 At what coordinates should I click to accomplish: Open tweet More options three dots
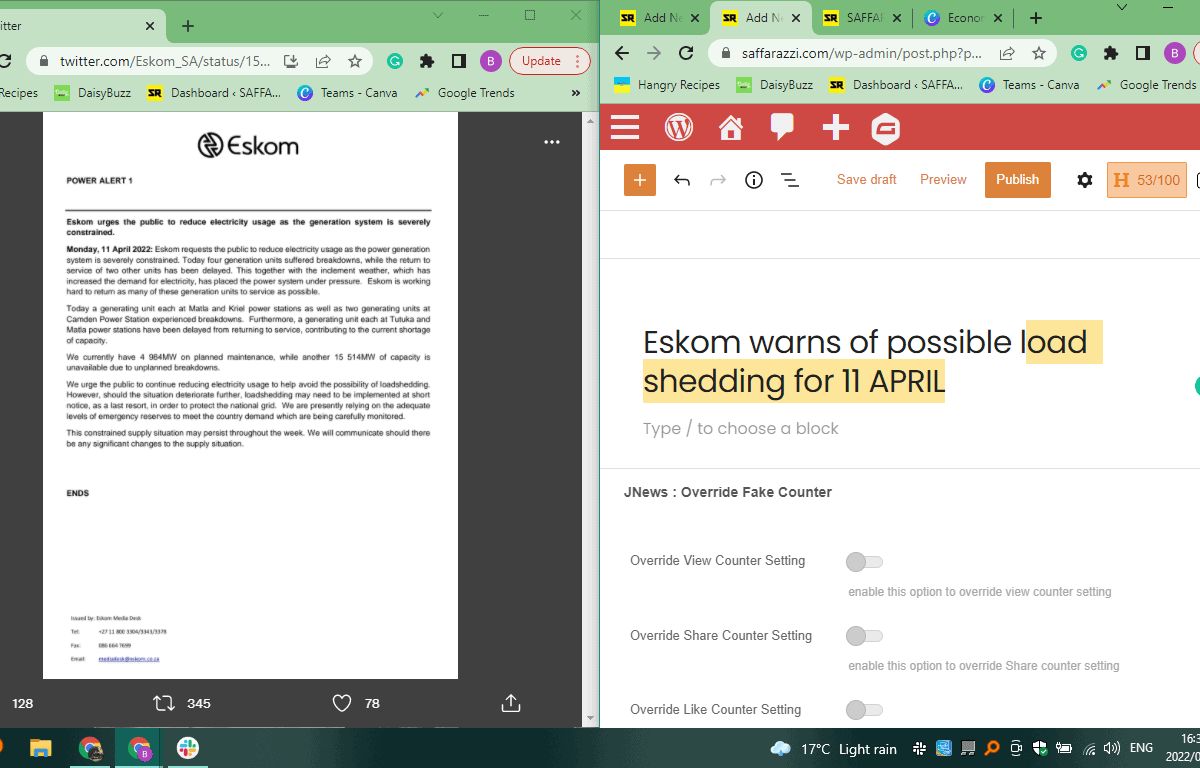coord(552,142)
